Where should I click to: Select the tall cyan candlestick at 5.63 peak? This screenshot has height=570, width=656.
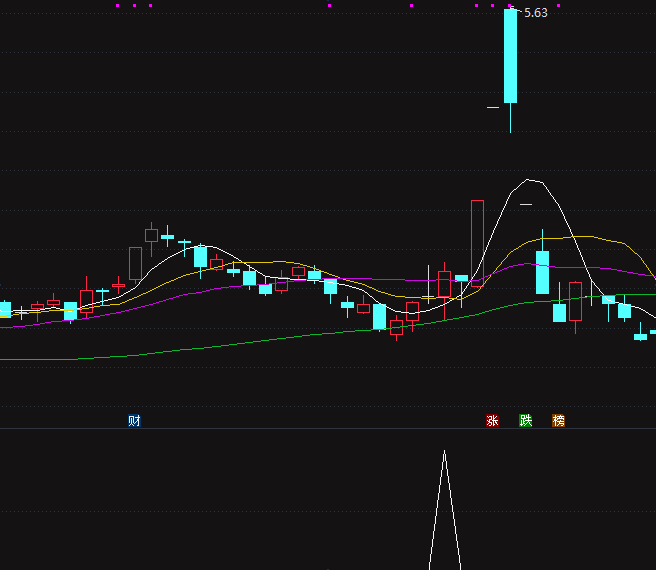pyautogui.click(x=510, y=56)
